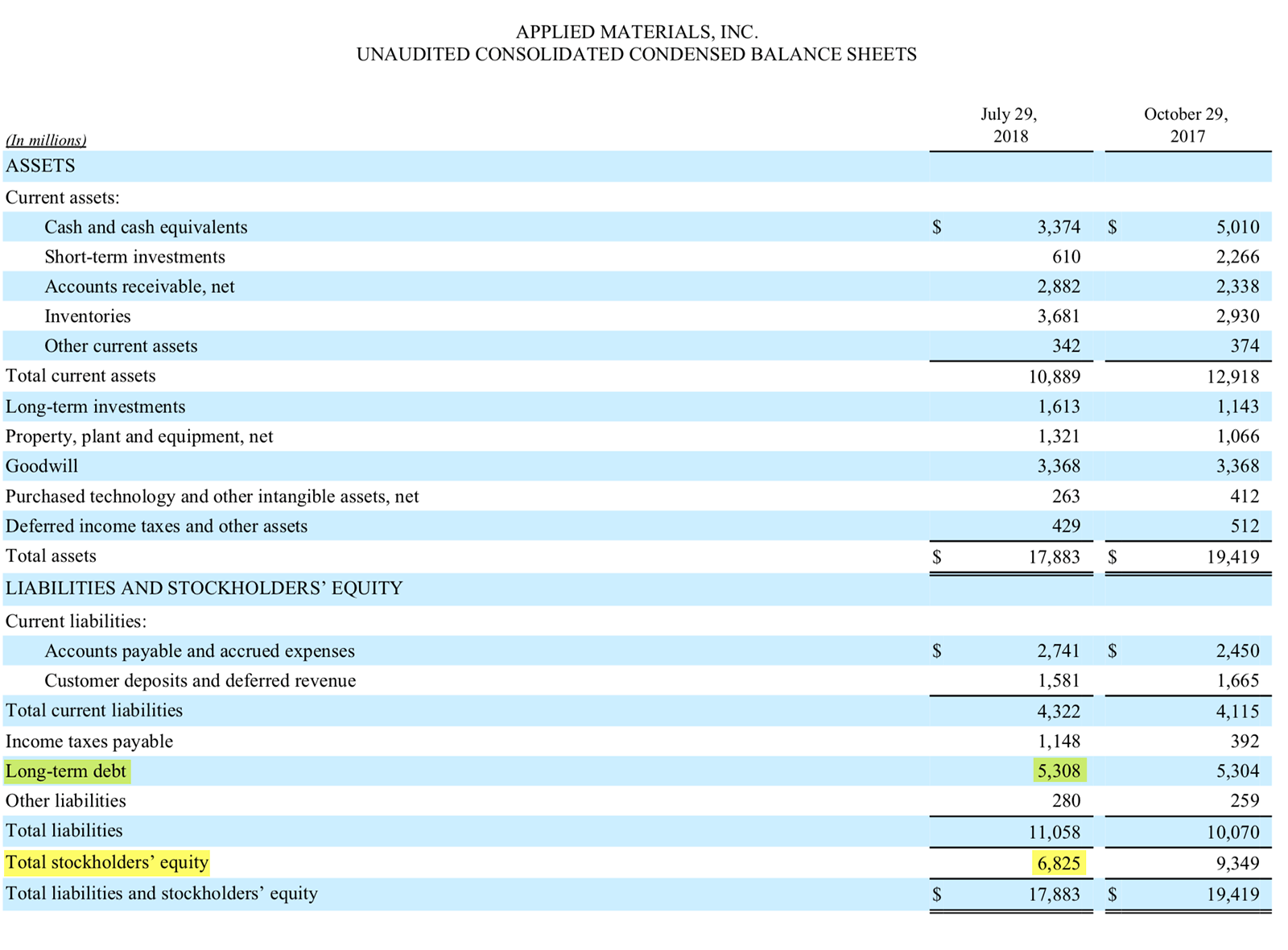Click the Customer deposits and deferred revenue label
Image resolution: width=1288 pixels, height=950 pixels.
[200, 681]
